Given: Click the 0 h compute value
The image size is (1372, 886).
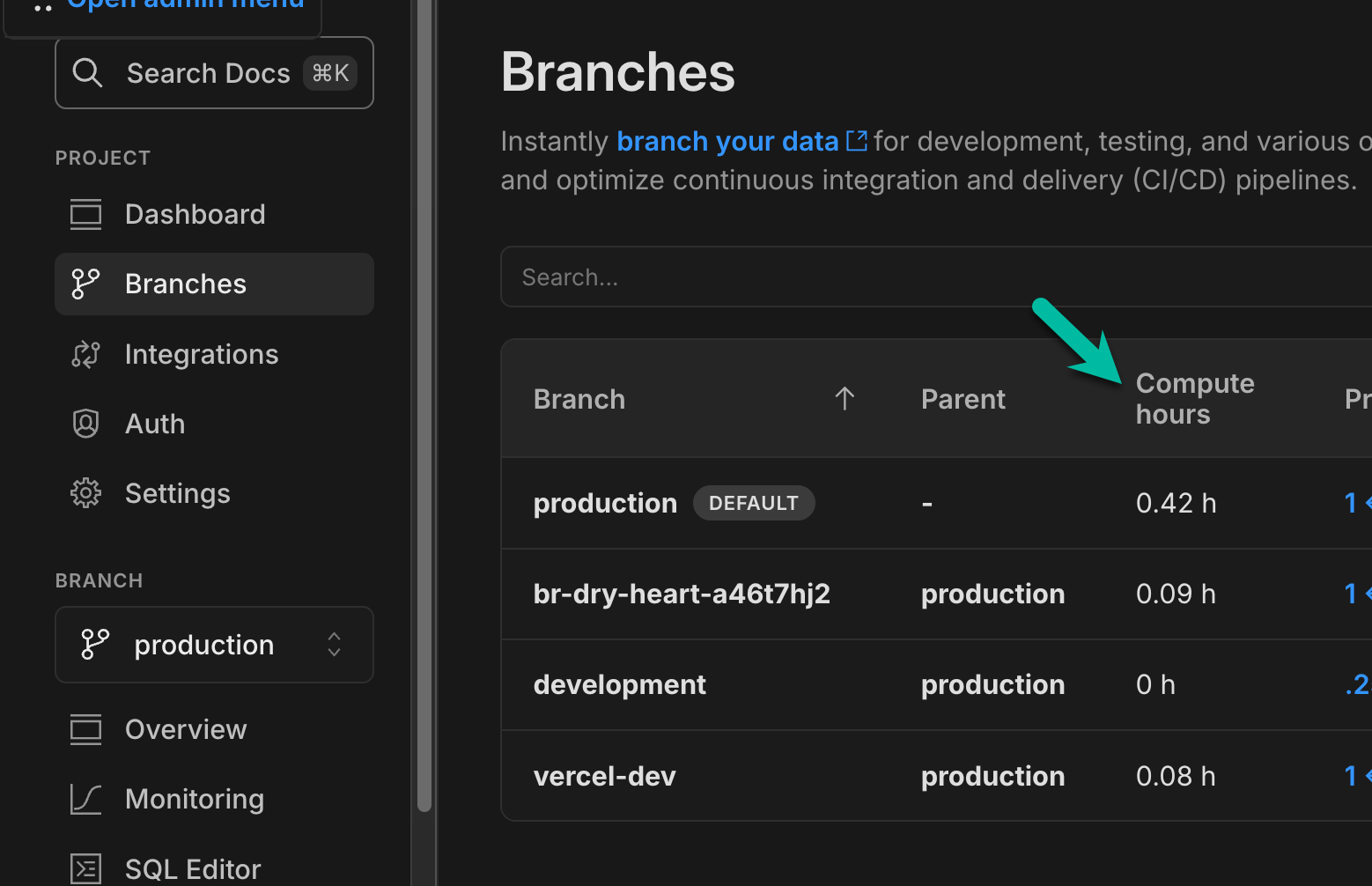Looking at the screenshot, I should 1155,684.
